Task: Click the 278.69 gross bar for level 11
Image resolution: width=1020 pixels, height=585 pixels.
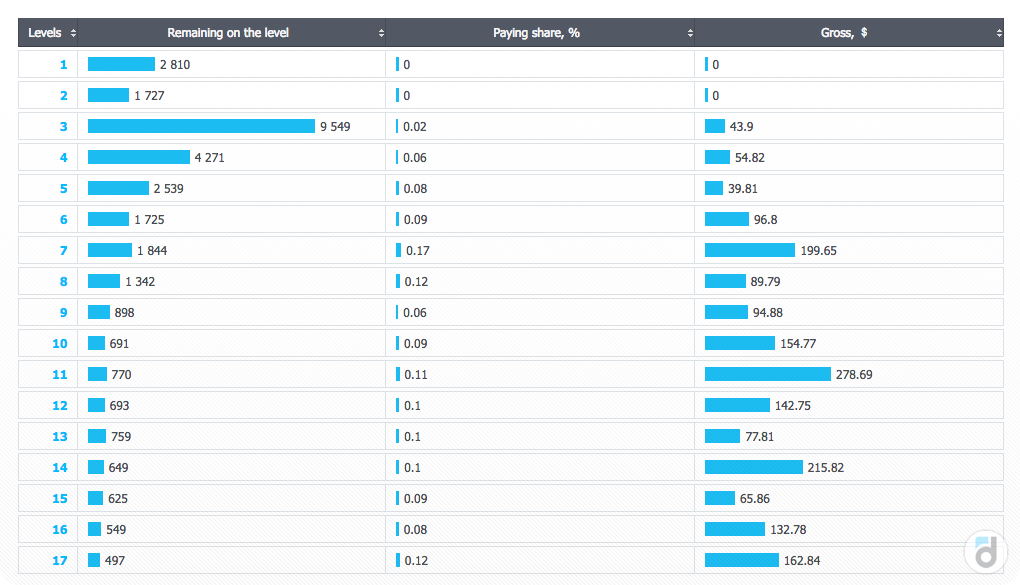Action: [x=767, y=375]
